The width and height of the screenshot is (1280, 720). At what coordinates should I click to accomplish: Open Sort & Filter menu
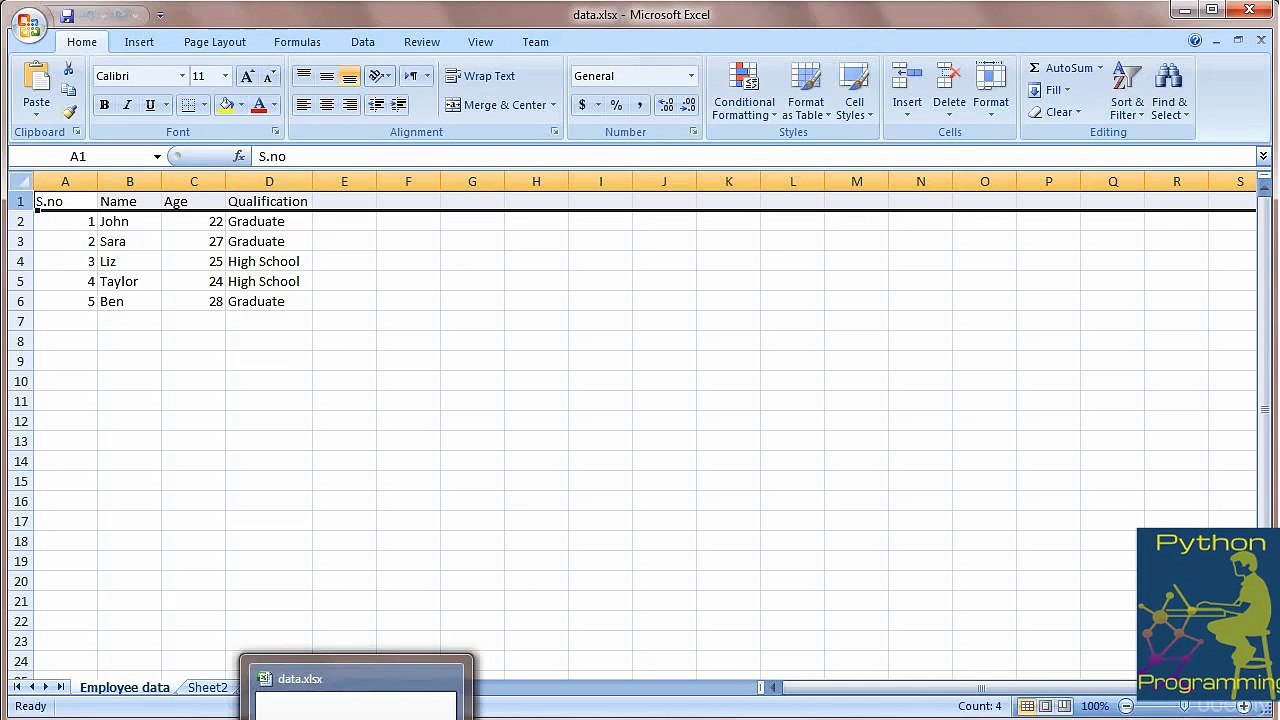tap(1127, 92)
